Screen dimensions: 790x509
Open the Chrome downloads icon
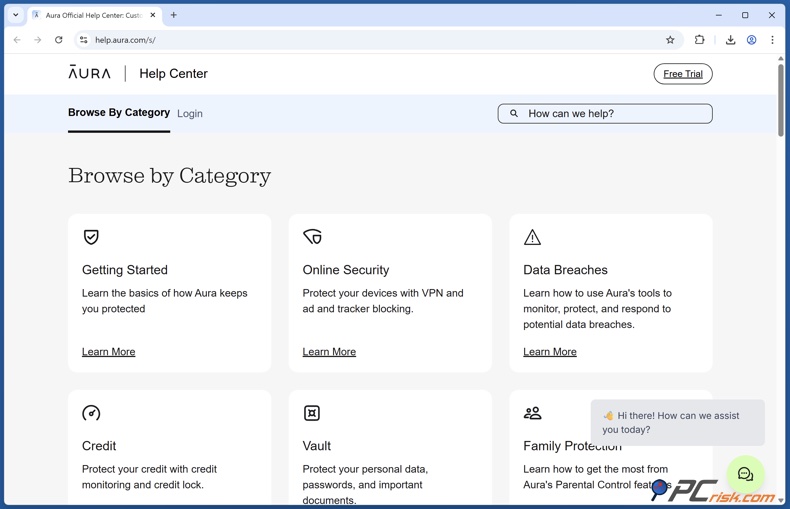click(x=730, y=40)
